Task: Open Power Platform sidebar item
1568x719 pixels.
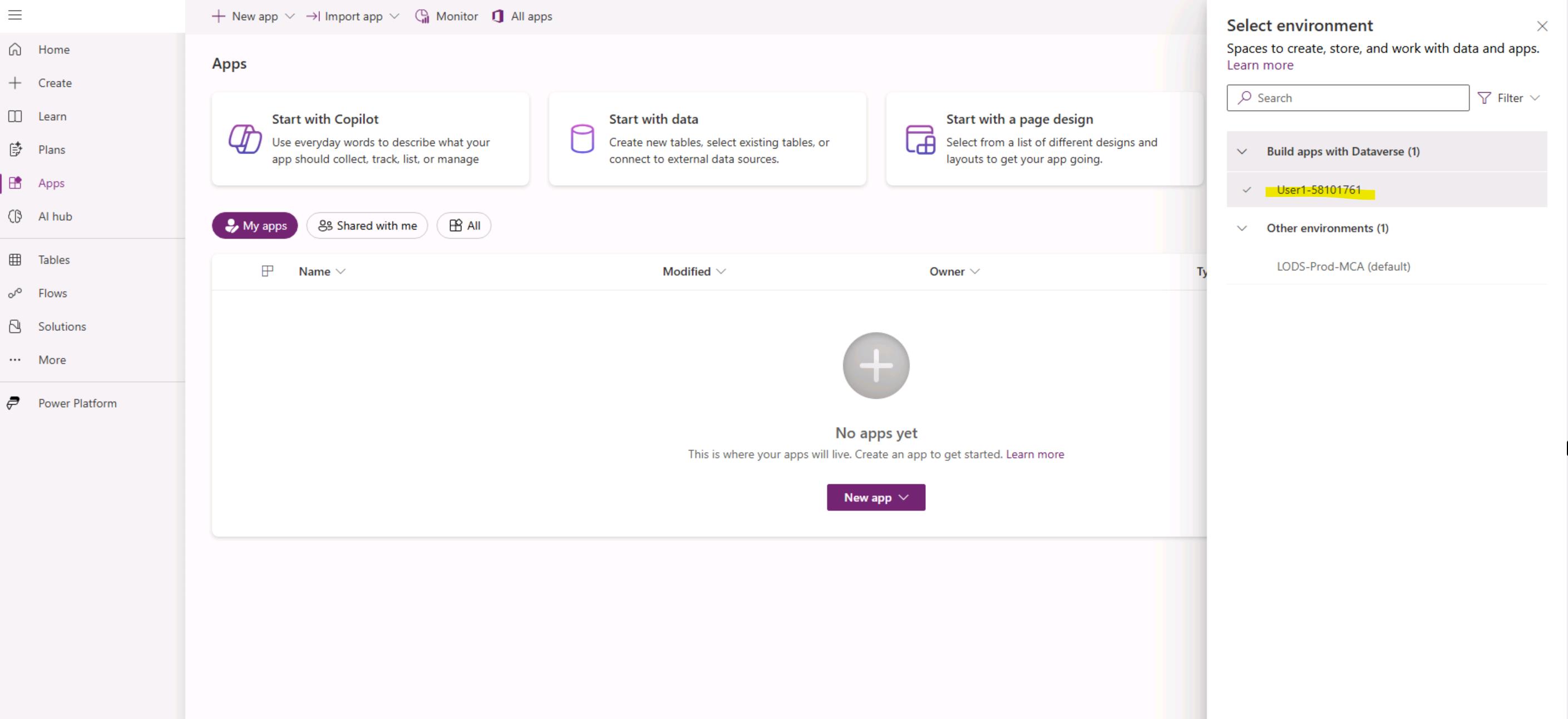Action: tap(77, 403)
